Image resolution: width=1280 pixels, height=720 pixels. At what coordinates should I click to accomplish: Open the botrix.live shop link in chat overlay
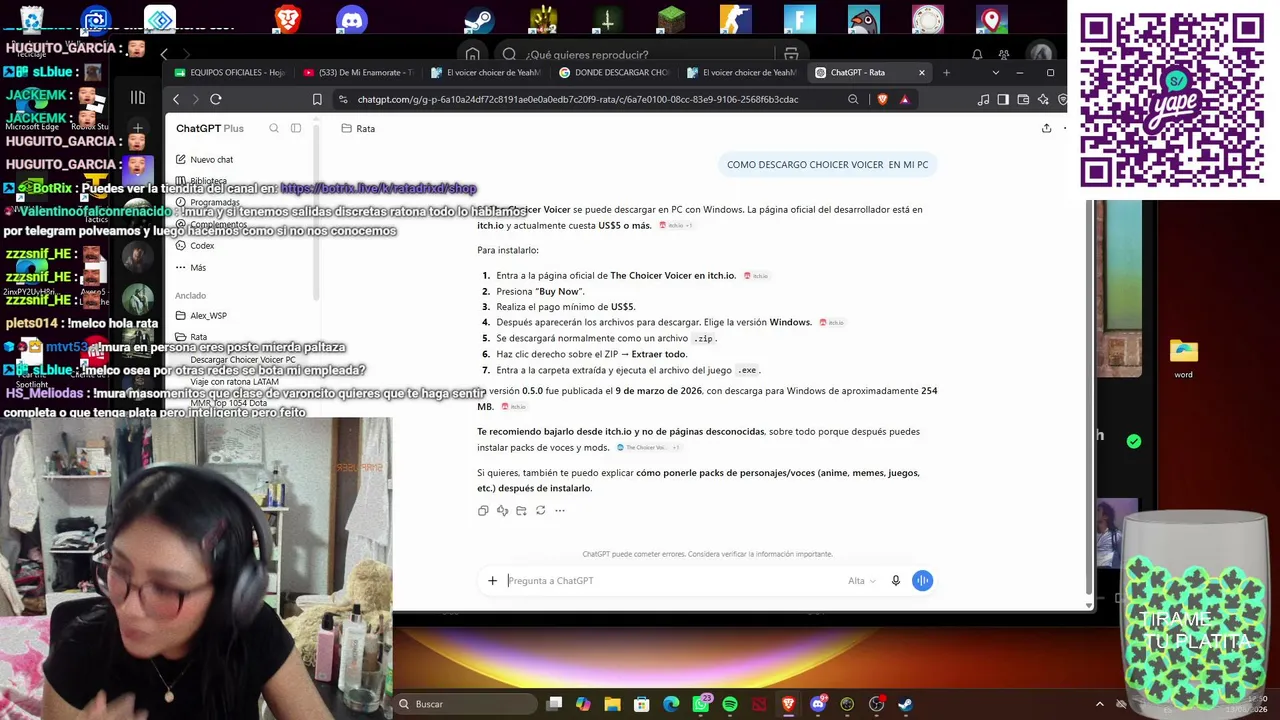[378, 188]
